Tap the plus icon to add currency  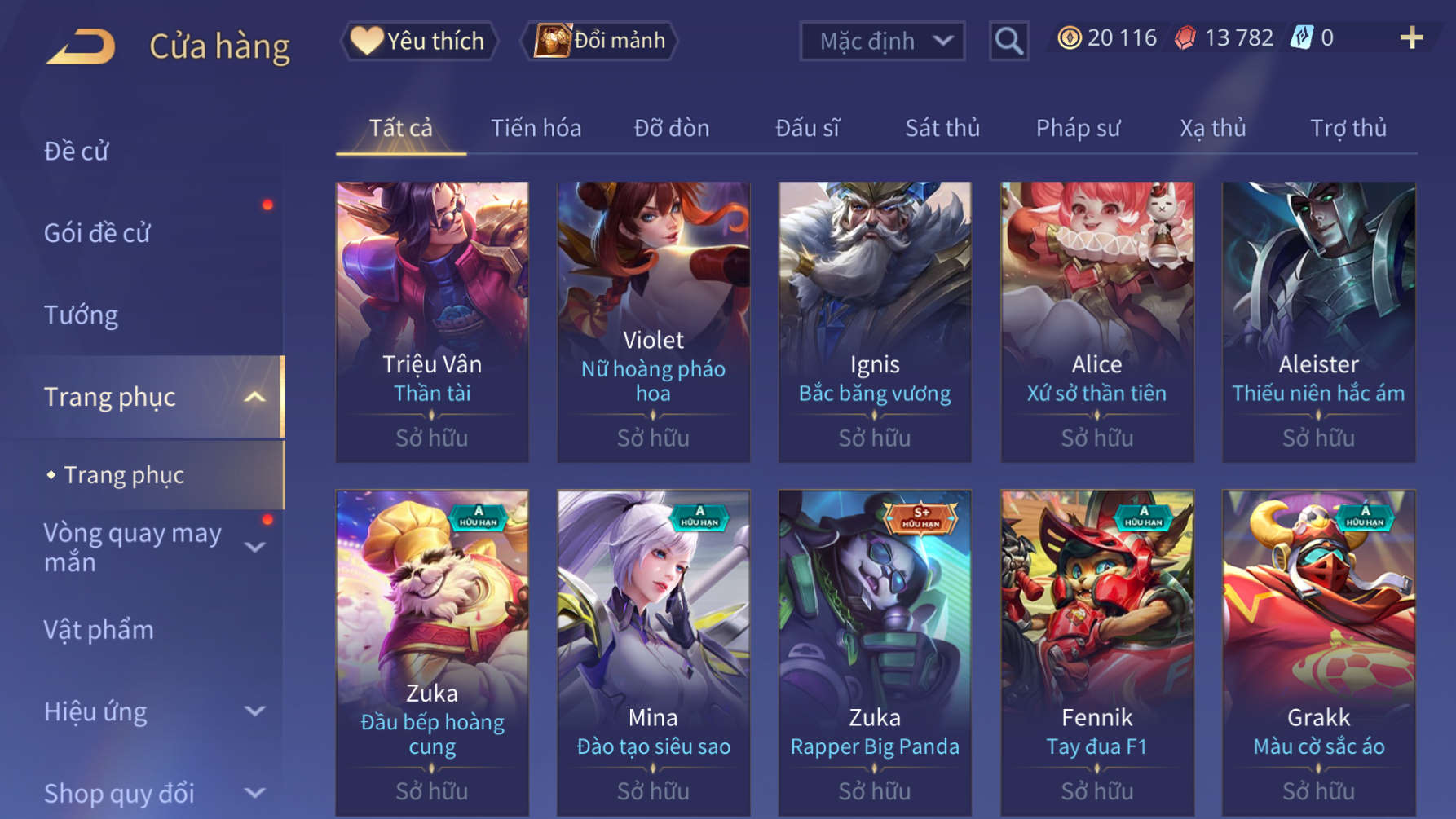coord(1411,38)
